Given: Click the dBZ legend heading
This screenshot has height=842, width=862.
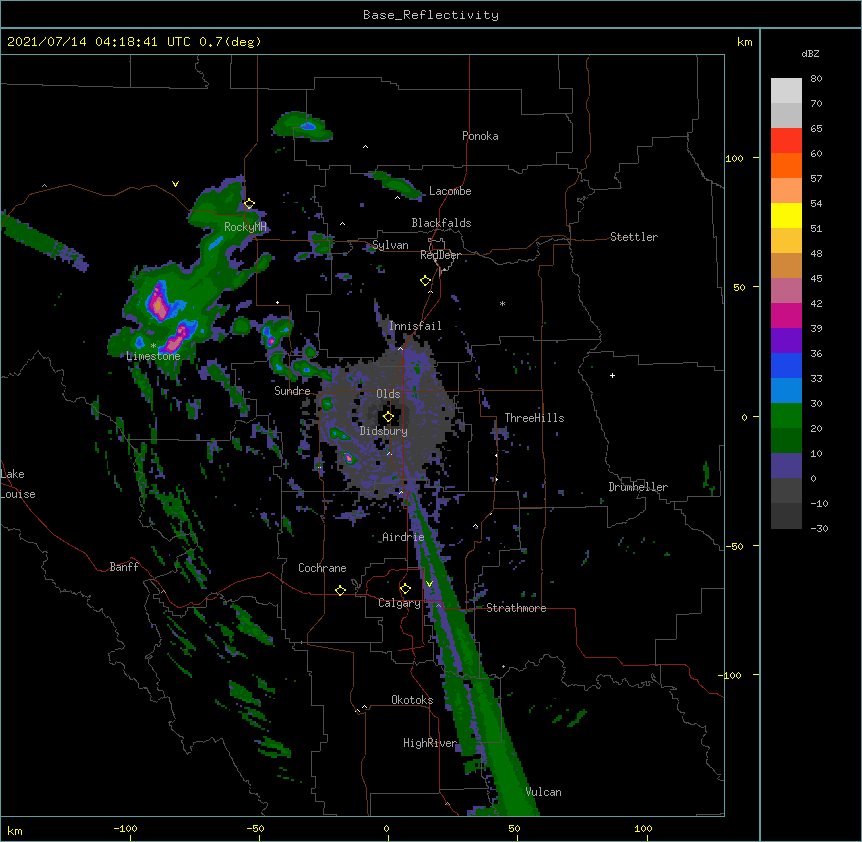Looking at the screenshot, I should (810, 53).
